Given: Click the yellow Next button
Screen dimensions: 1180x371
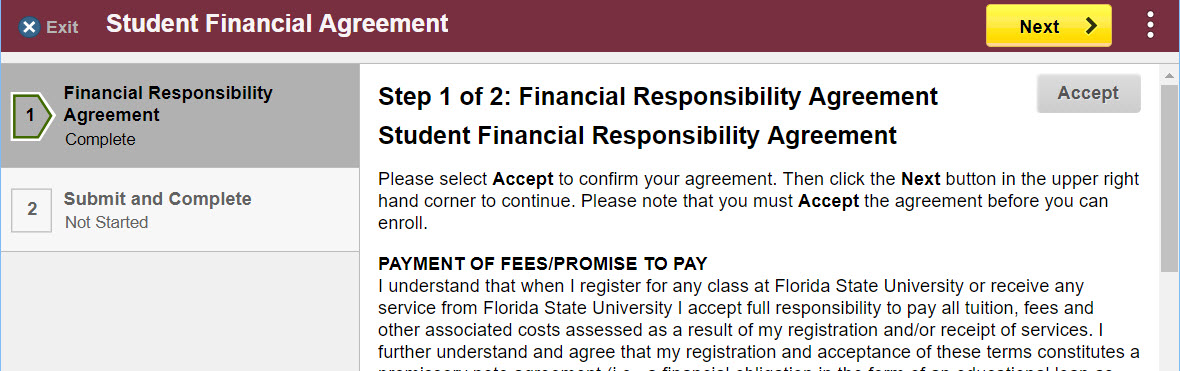Looking at the screenshot, I should point(1048,26).
